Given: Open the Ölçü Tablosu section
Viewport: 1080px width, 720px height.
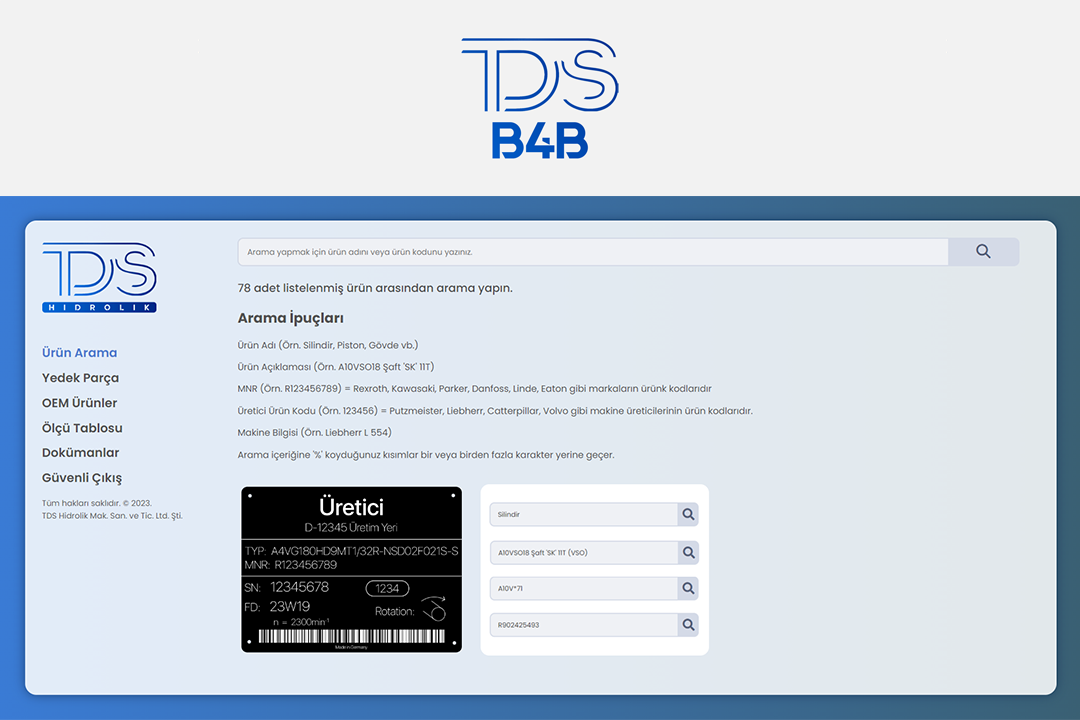Looking at the screenshot, I should click(x=82, y=428).
